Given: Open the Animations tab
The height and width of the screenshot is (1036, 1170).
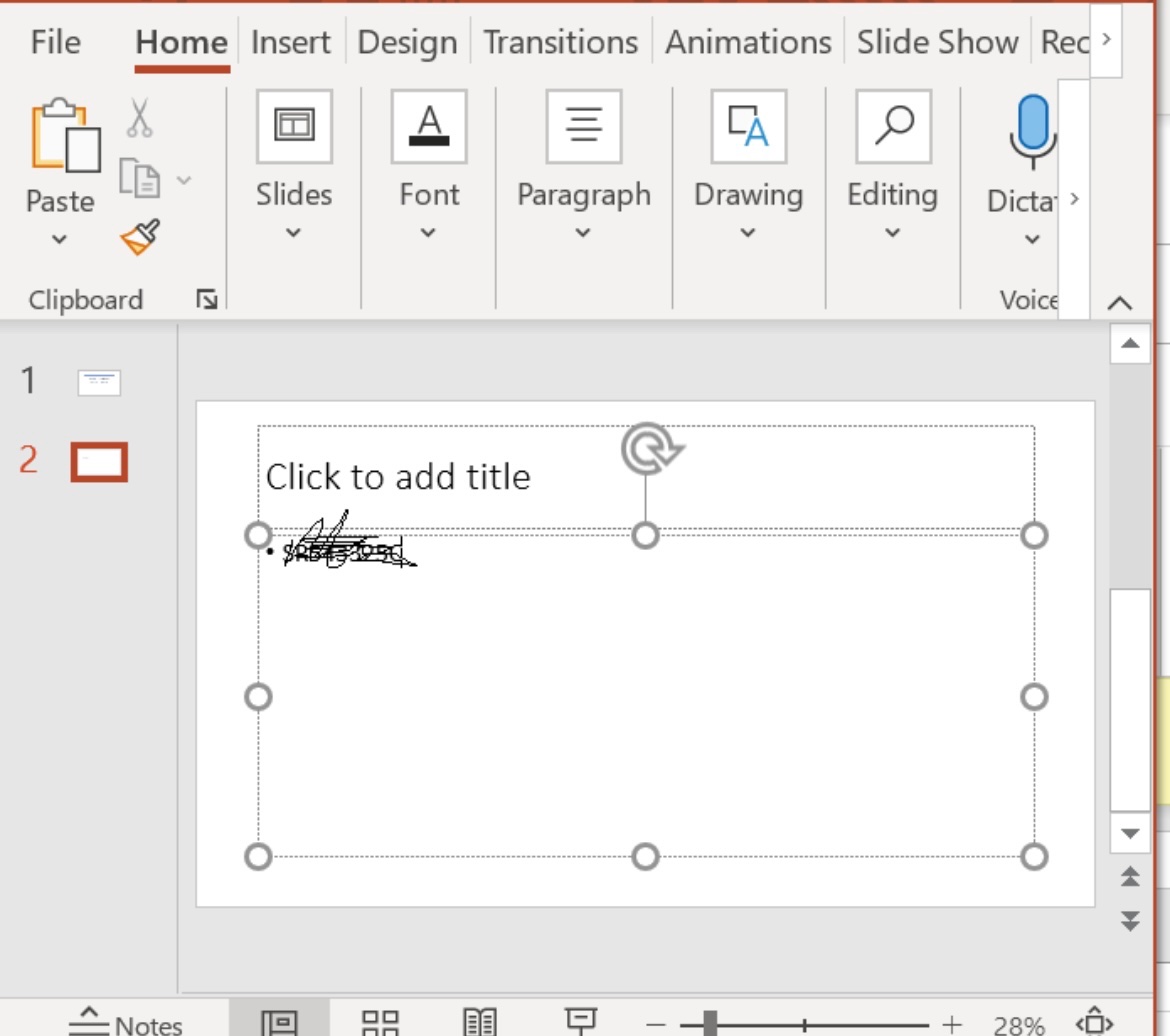Looking at the screenshot, I should (x=748, y=43).
